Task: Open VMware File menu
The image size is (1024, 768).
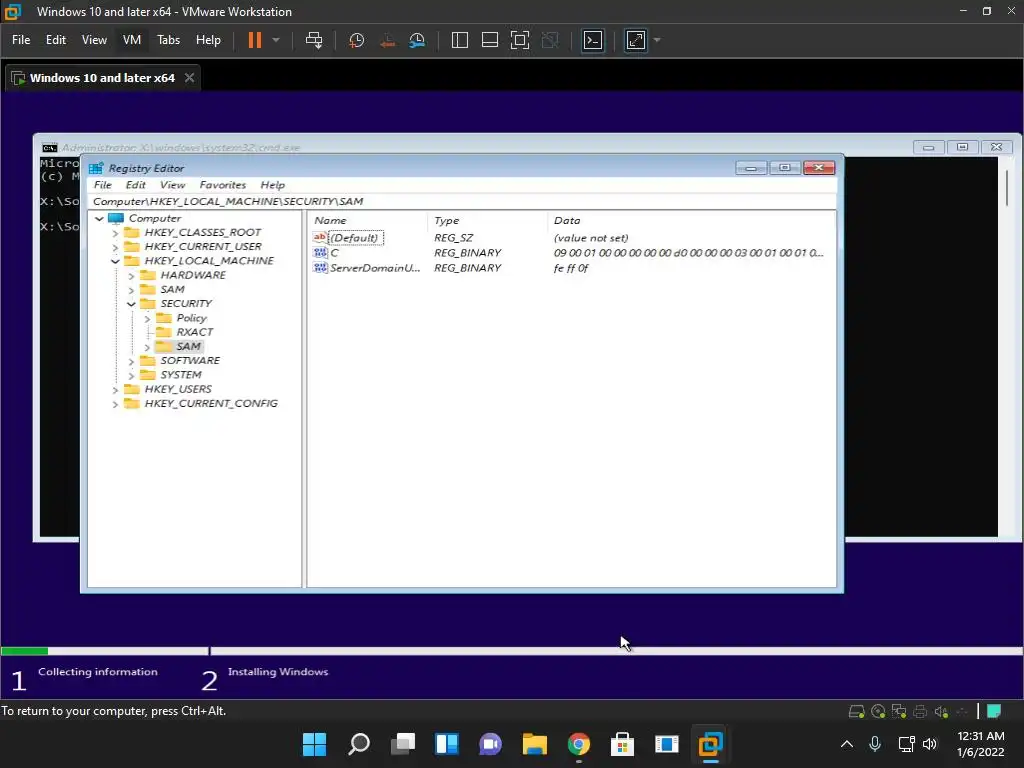Action: click(x=21, y=40)
